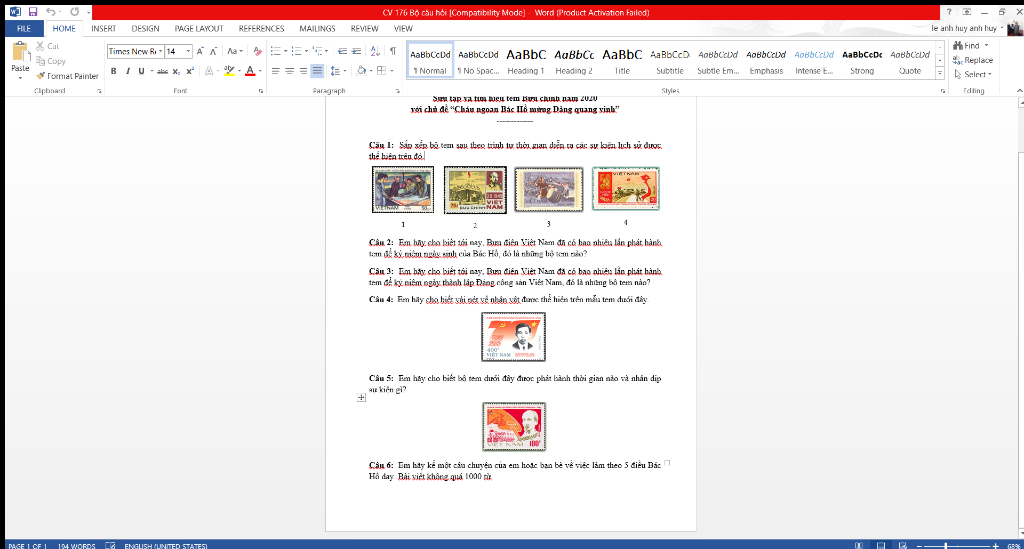Open the Paragraph dialog launcher
This screenshot has width=1024, height=549.
(x=398, y=91)
